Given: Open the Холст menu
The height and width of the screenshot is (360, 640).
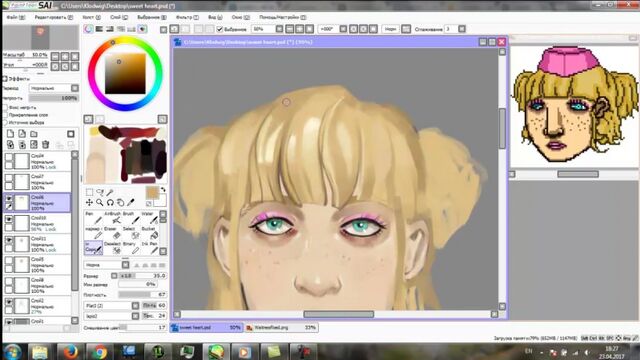Looking at the screenshot, I should (x=91, y=18).
